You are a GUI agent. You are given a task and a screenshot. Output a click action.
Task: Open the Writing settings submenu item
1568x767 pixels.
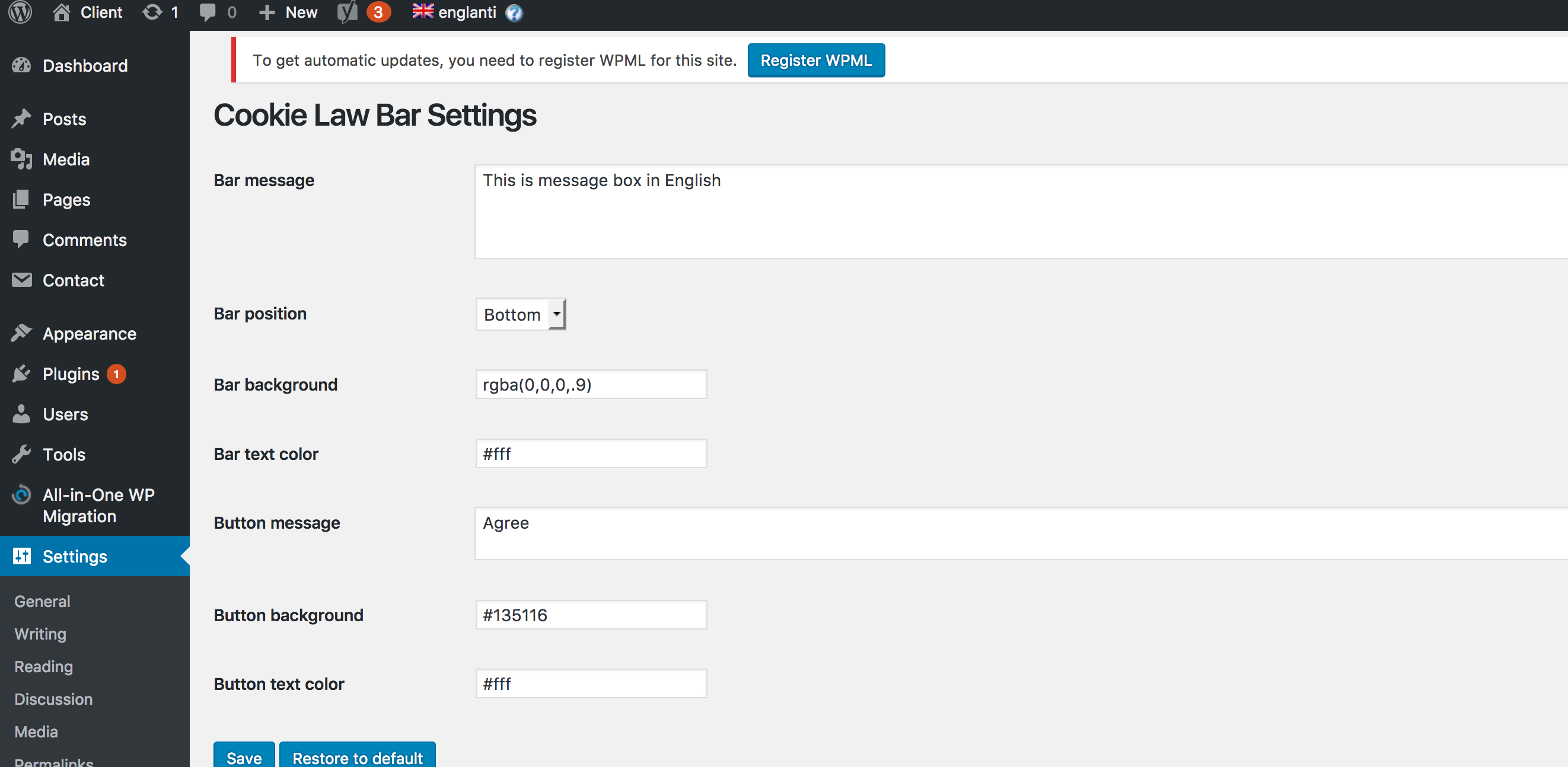click(x=40, y=634)
